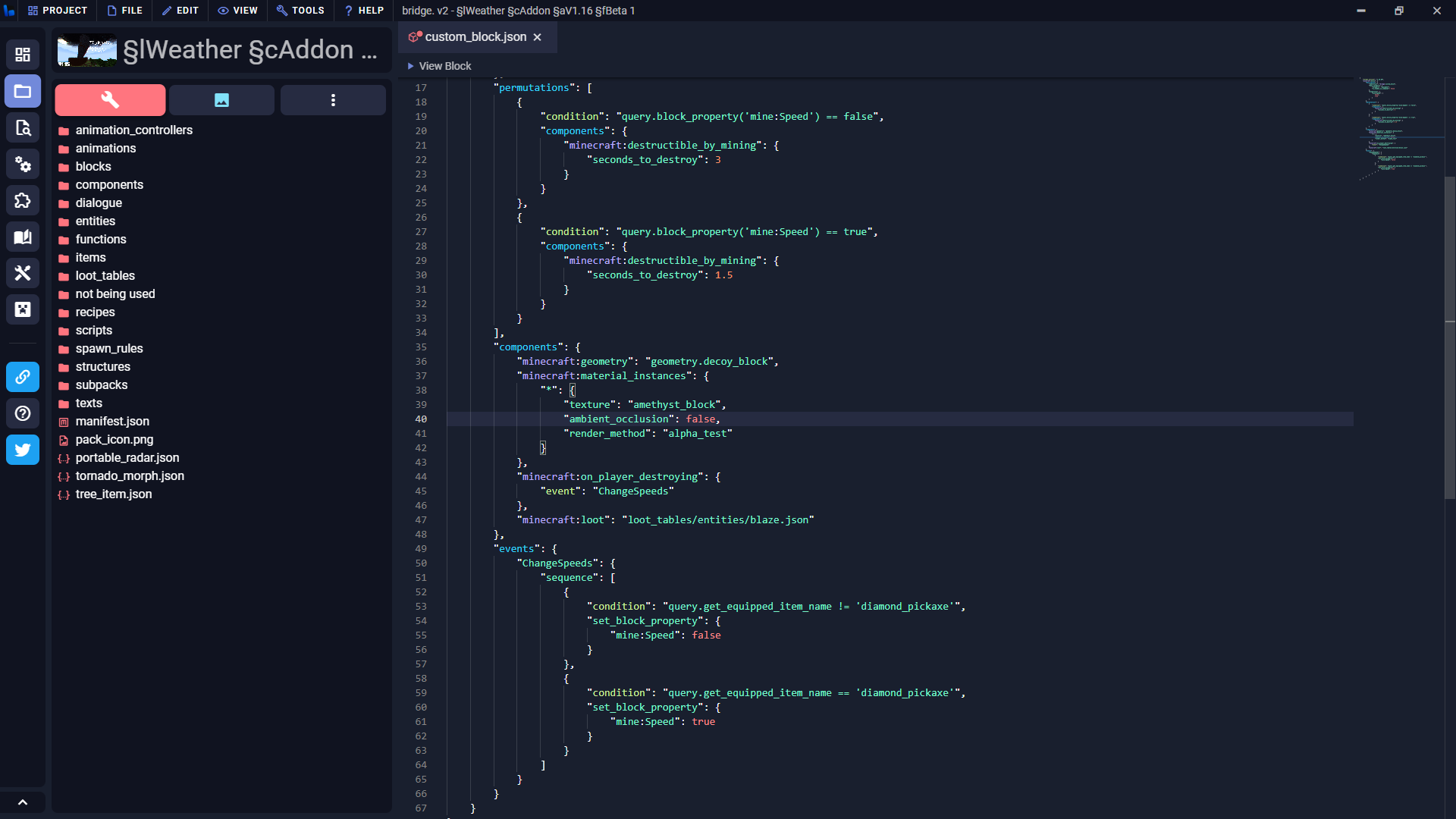Expand the View Block disclosure arrow
The height and width of the screenshot is (819, 1456).
410,66
